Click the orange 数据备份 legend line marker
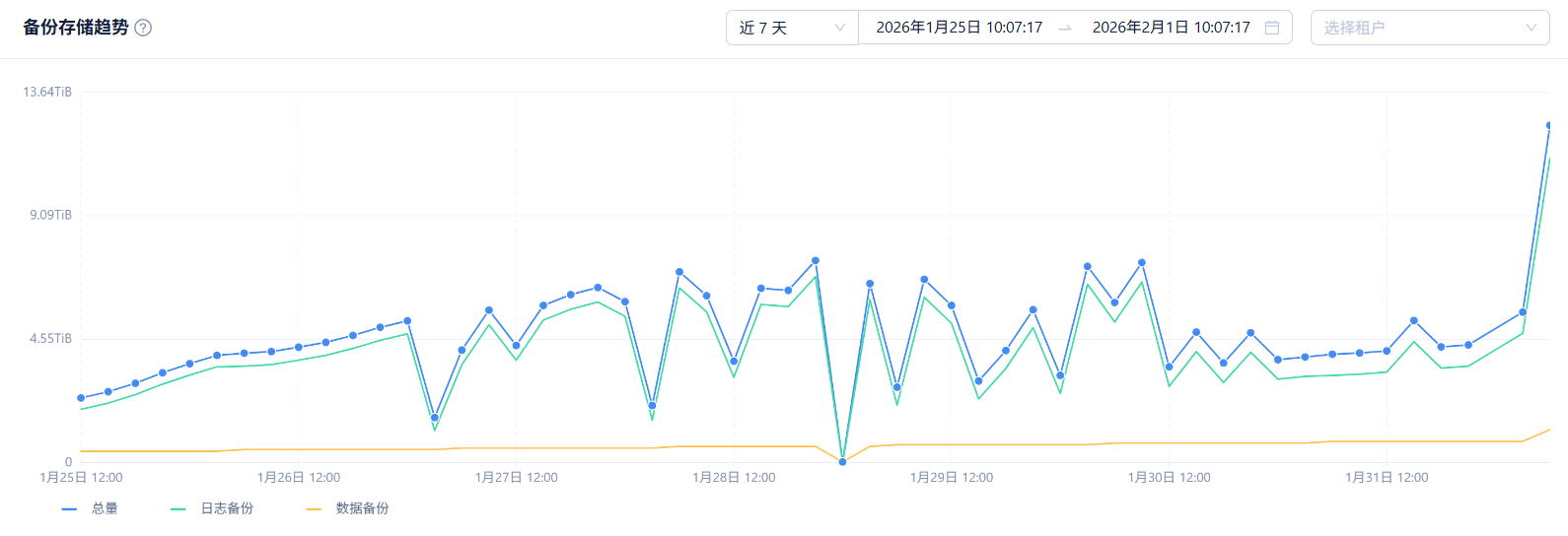The image size is (1568, 536). (x=314, y=509)
